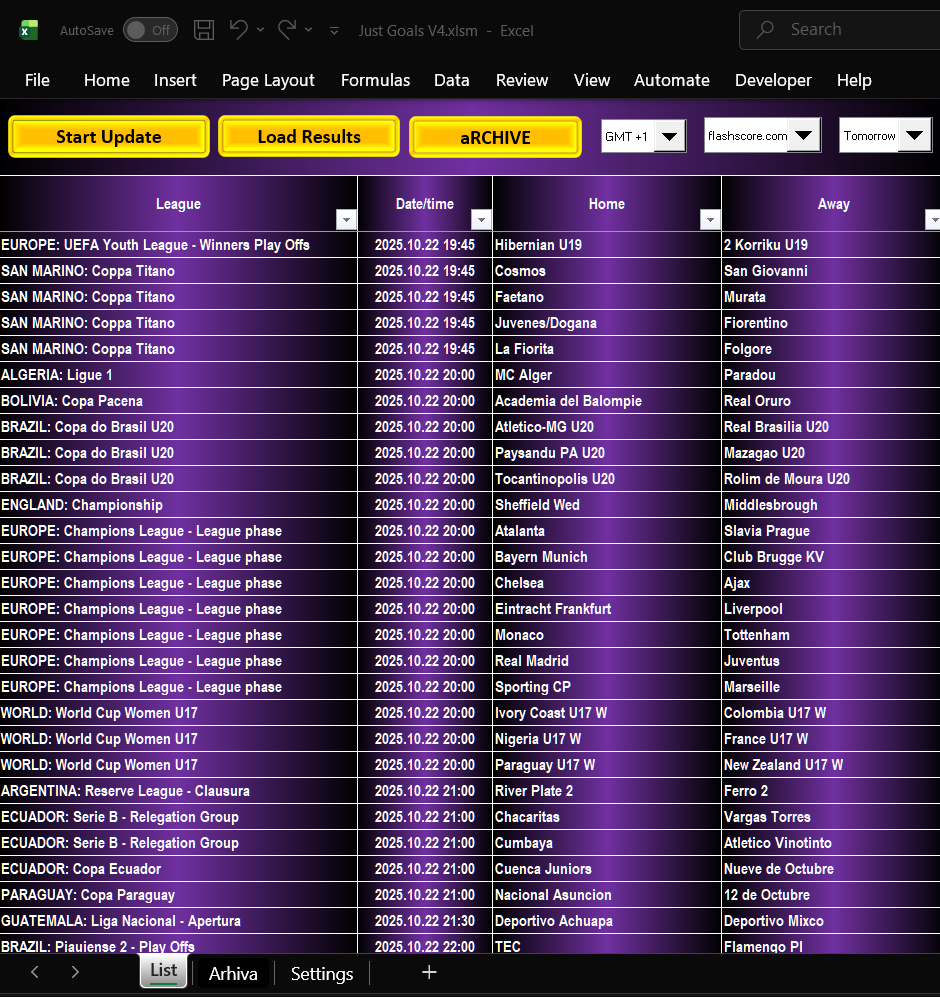This screenshot has width=940, height=997.
Task: Click the Search box in title bar
Action: tap(840, 30)
